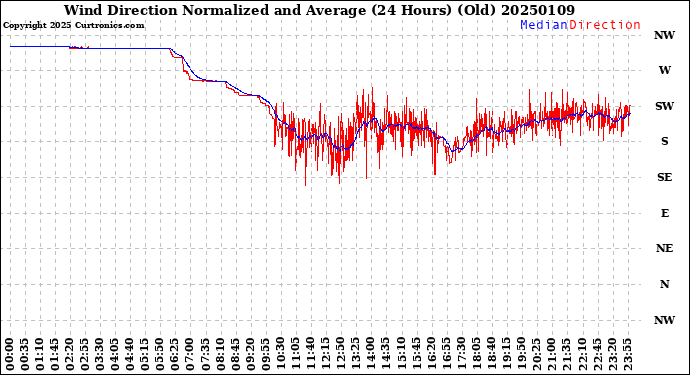690x375 pixels.
Task: Click the 18:05 time label
Action: [x=476, y=355]
